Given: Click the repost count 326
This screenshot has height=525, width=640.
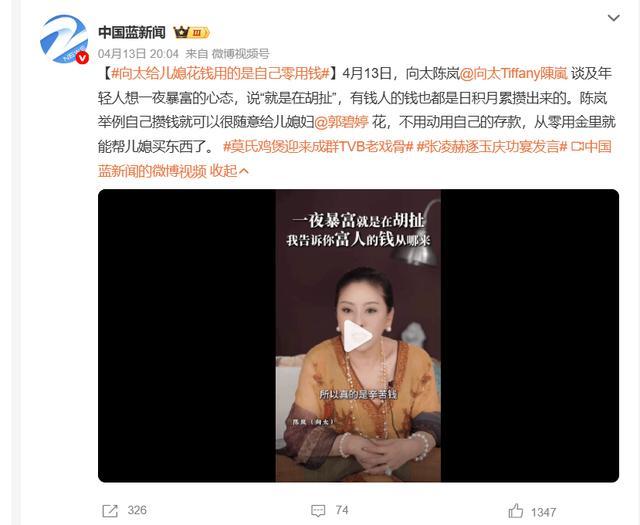Looking at the screenshot, I should 137,510.
